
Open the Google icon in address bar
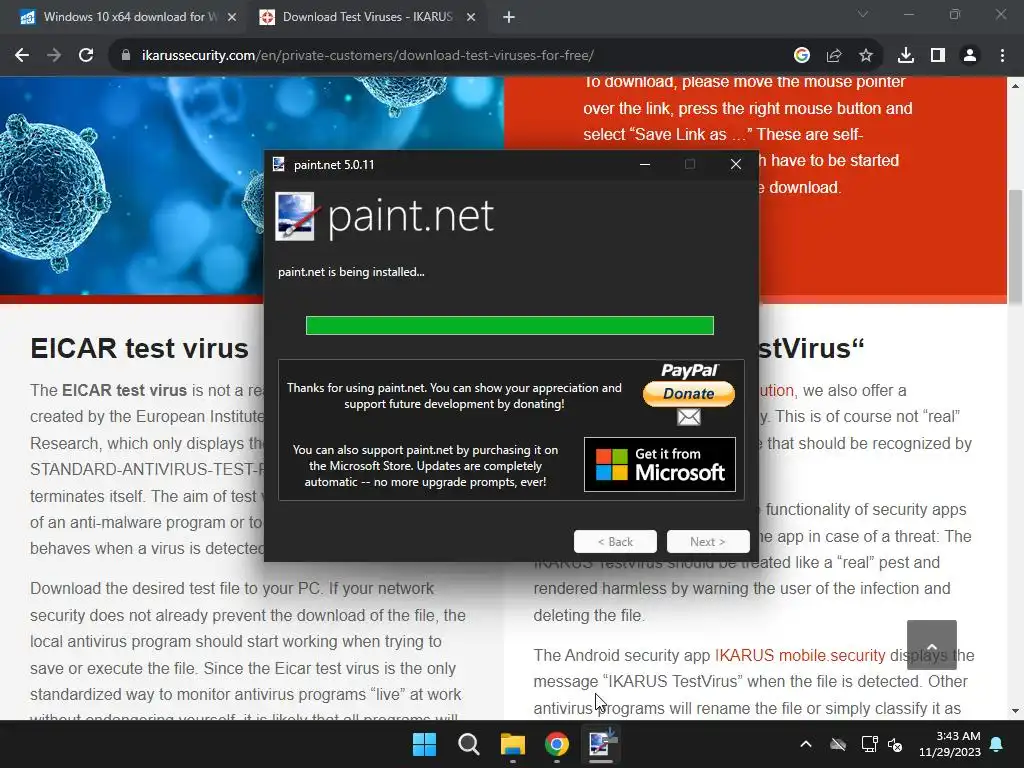pyautogui.click(x=802, y=56)
